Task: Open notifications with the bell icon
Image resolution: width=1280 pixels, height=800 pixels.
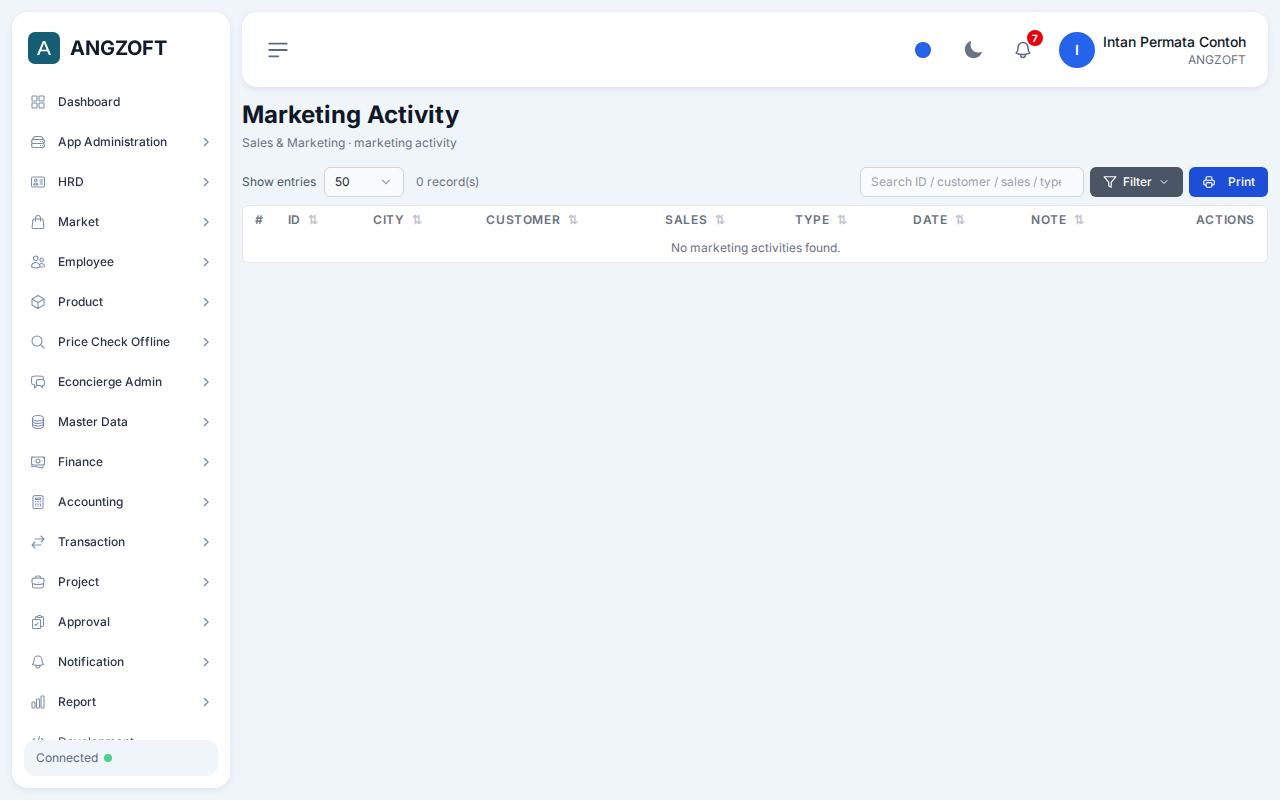Action: click(x=1023, y=50)
